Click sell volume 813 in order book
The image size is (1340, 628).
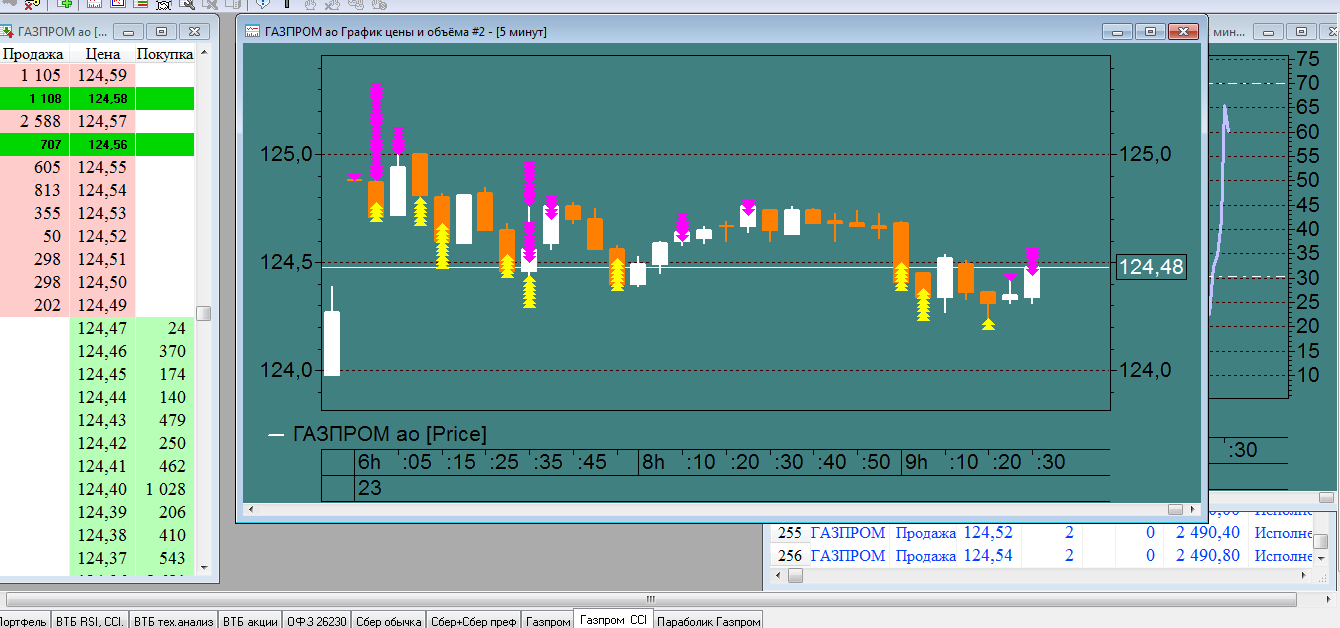tap(47, 190)
